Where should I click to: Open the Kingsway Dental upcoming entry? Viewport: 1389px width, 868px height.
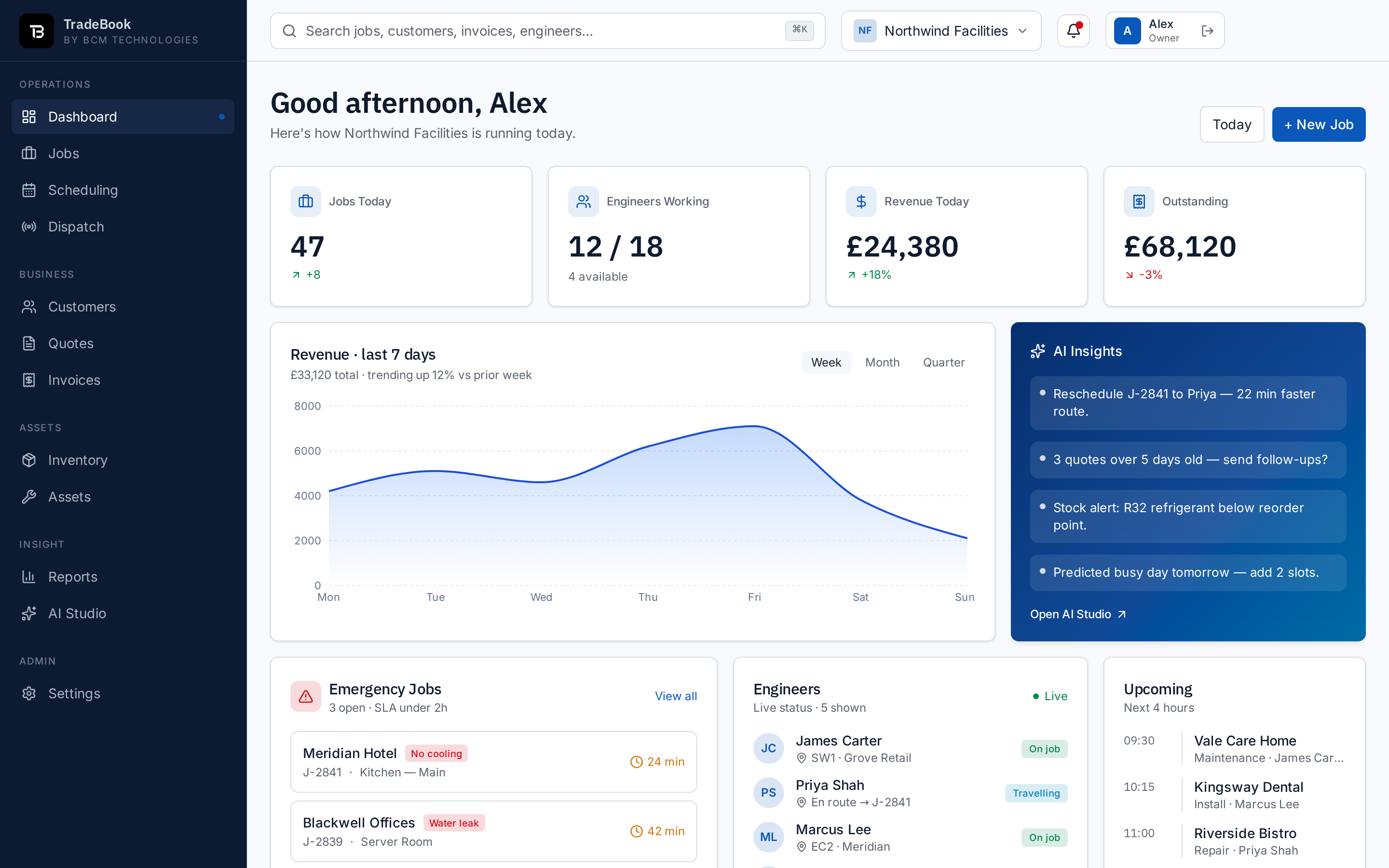(x=1234, y=795)
